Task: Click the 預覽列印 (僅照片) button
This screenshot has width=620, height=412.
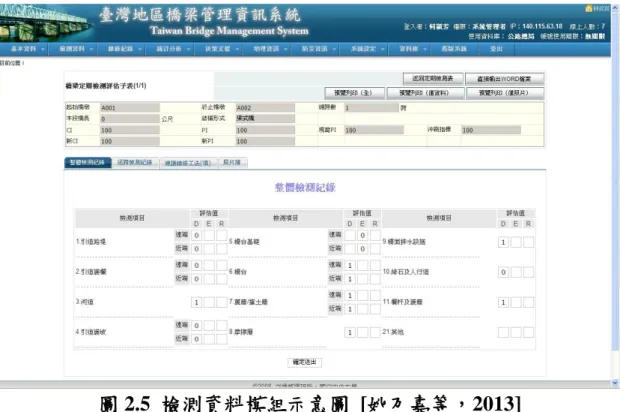Action: pyautogui.click(x=505, y=93)
